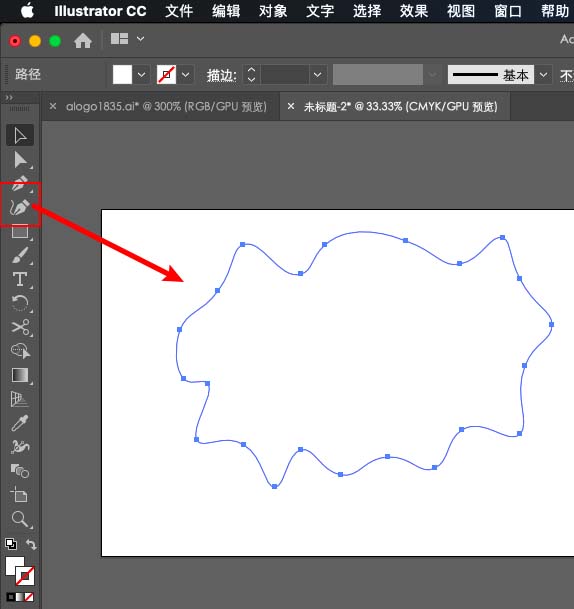
Task: Click the fill swatch in control bar
Action: click(122, 75)
